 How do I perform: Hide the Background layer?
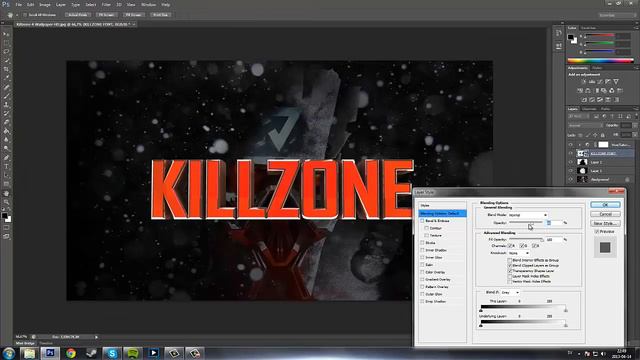click(571, 180)
